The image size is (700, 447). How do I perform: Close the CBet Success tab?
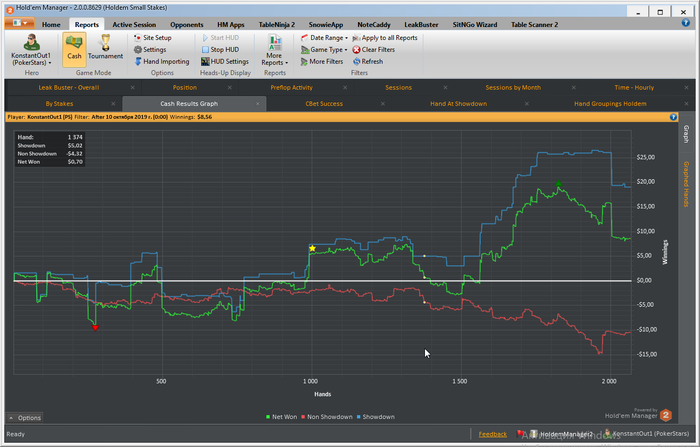[x=383, y=104]
